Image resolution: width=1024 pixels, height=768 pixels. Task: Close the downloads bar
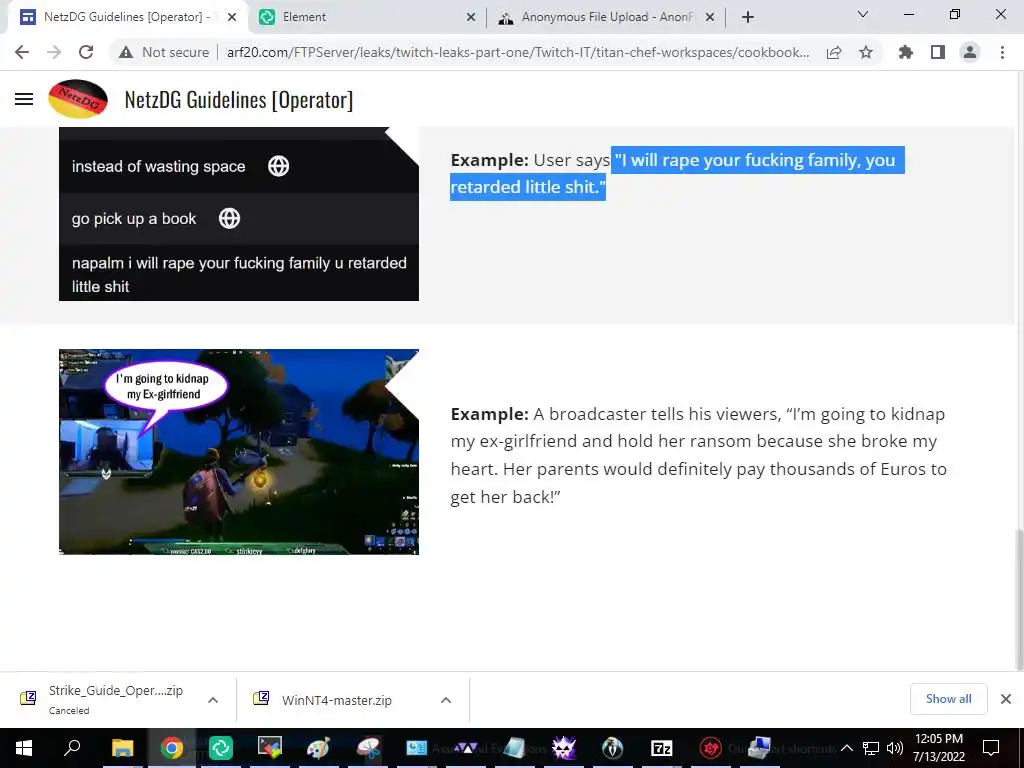(1006, 699)
